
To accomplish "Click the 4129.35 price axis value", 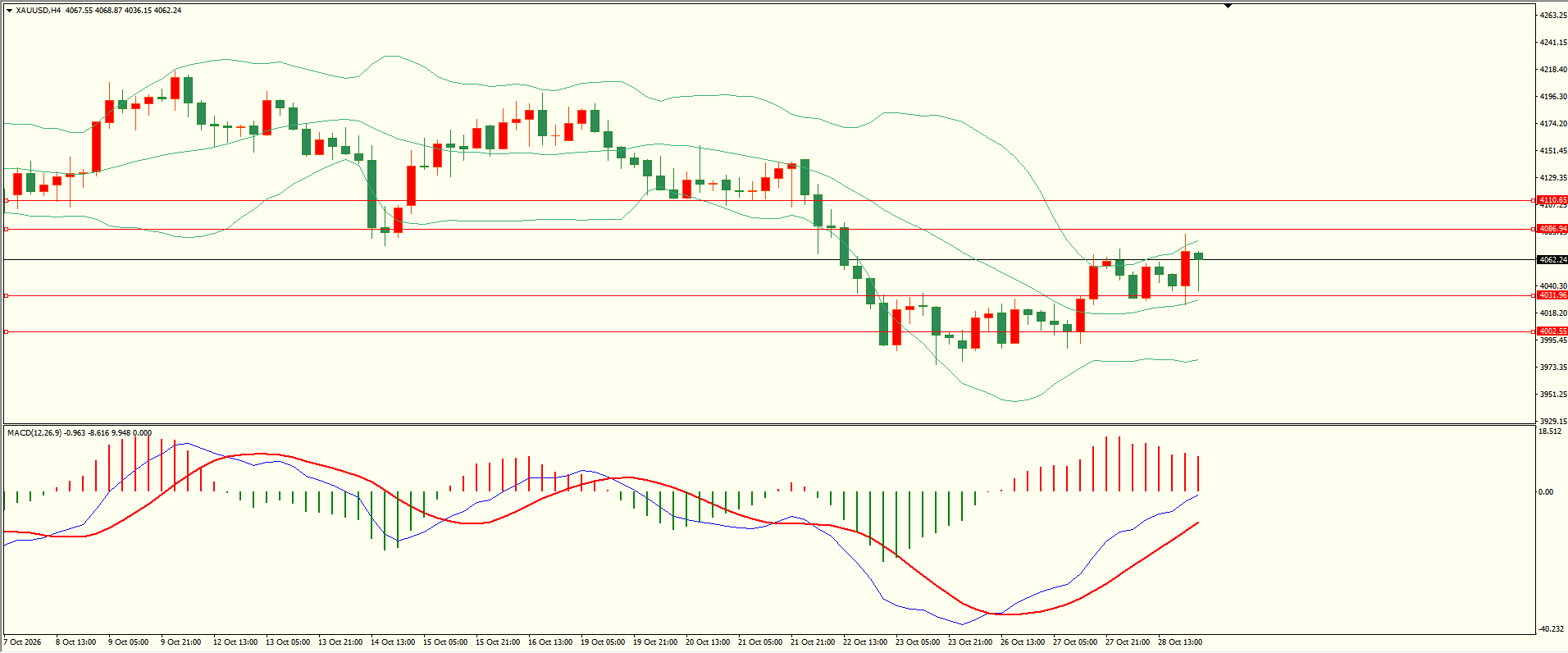I will coord(1553,178).
